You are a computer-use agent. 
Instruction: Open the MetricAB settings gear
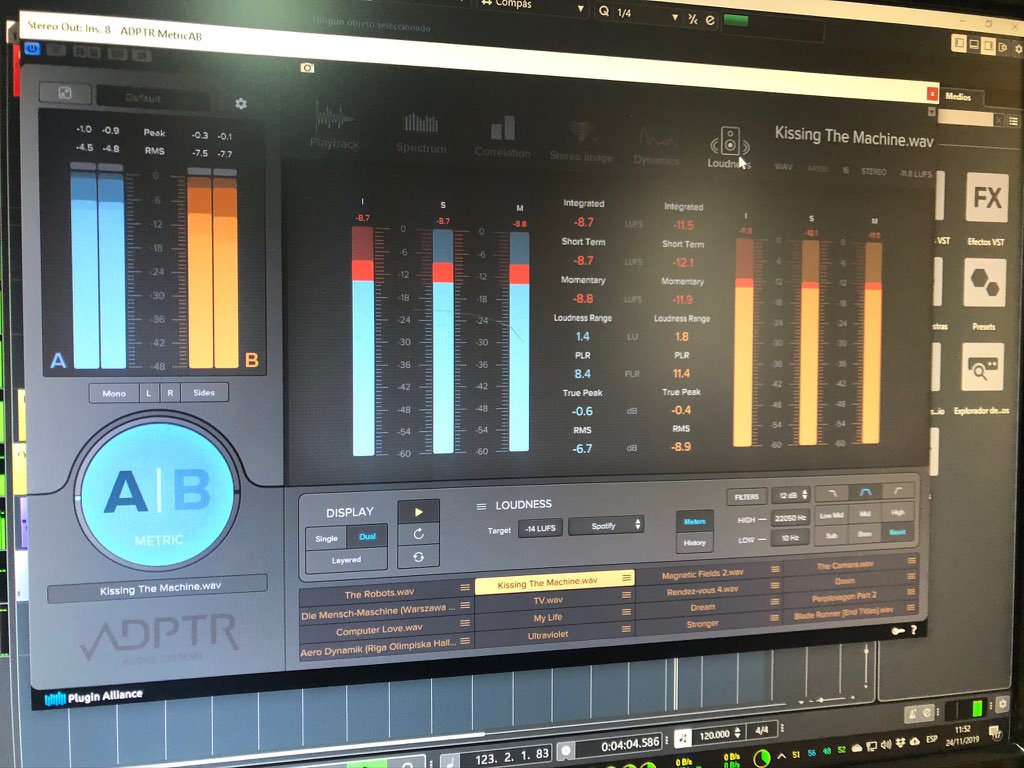click(240, 102)
